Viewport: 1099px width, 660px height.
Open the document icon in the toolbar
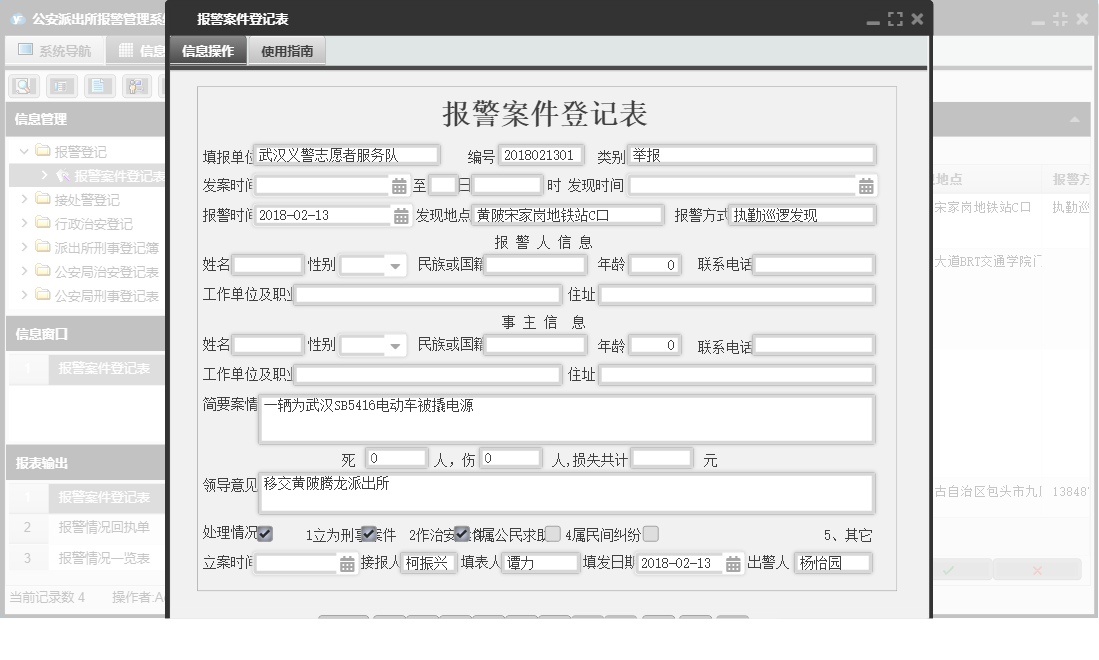[x=99, y=85]
